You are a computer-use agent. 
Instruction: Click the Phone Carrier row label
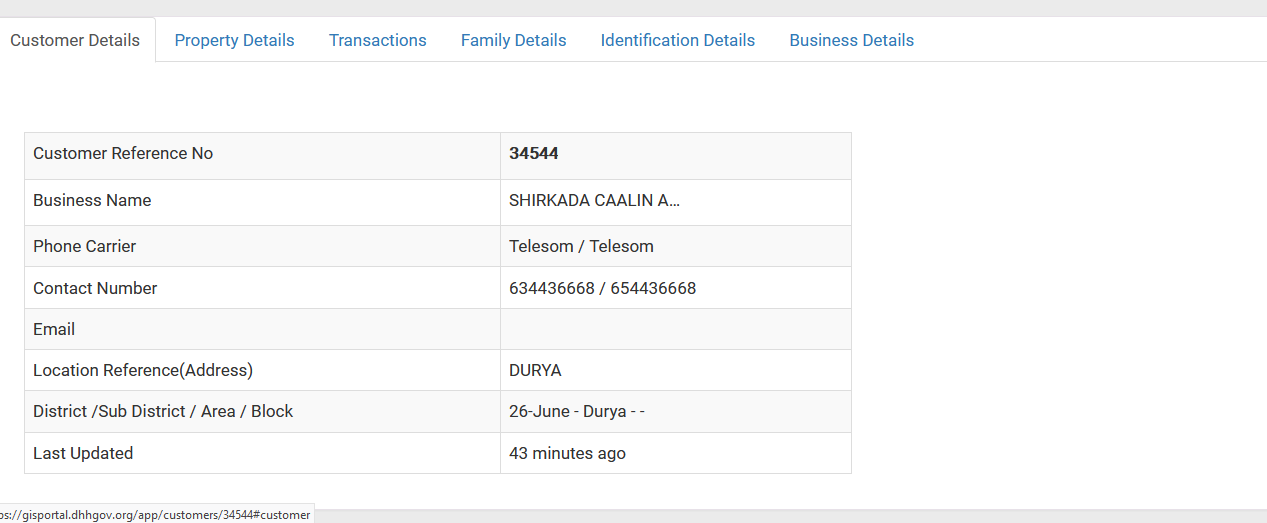[84, 246]
